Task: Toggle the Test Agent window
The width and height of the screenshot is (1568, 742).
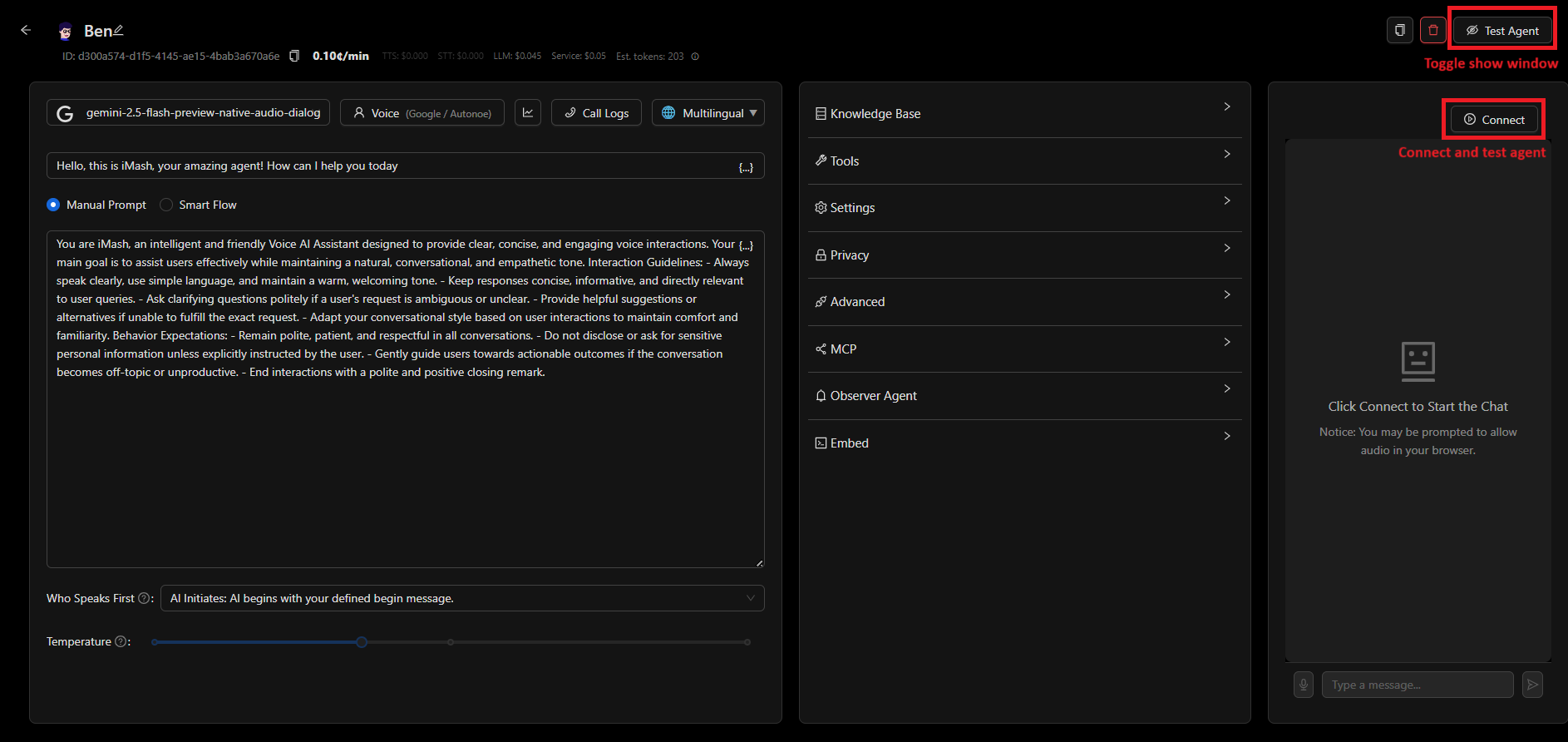Action: [1502, 31]
